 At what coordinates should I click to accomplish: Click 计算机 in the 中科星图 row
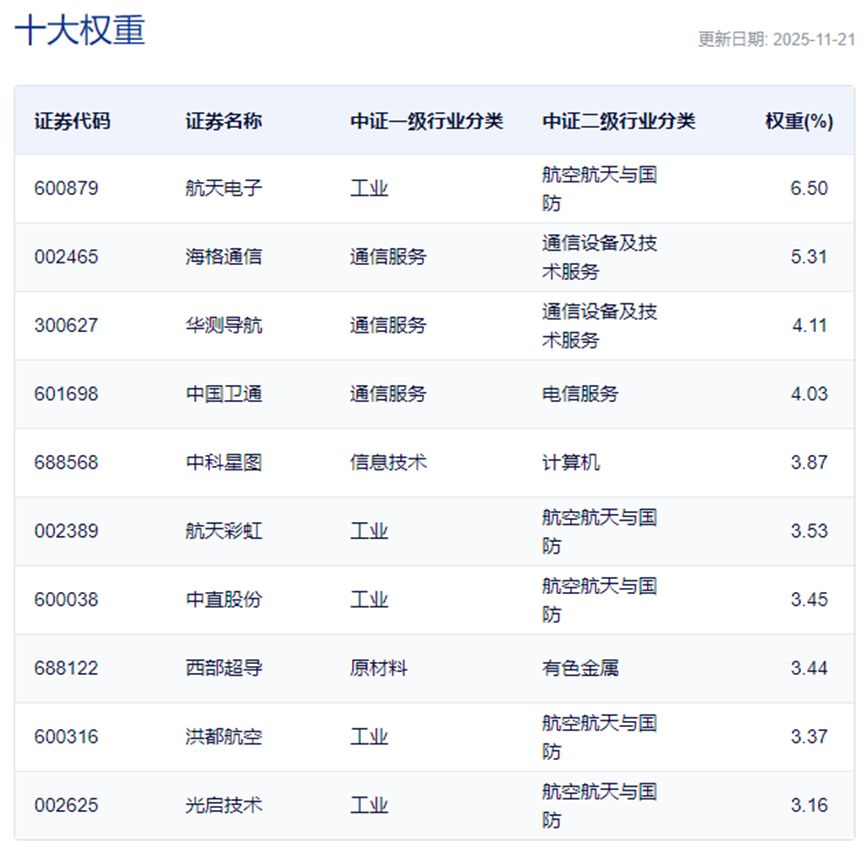click(x=571, y=462)
